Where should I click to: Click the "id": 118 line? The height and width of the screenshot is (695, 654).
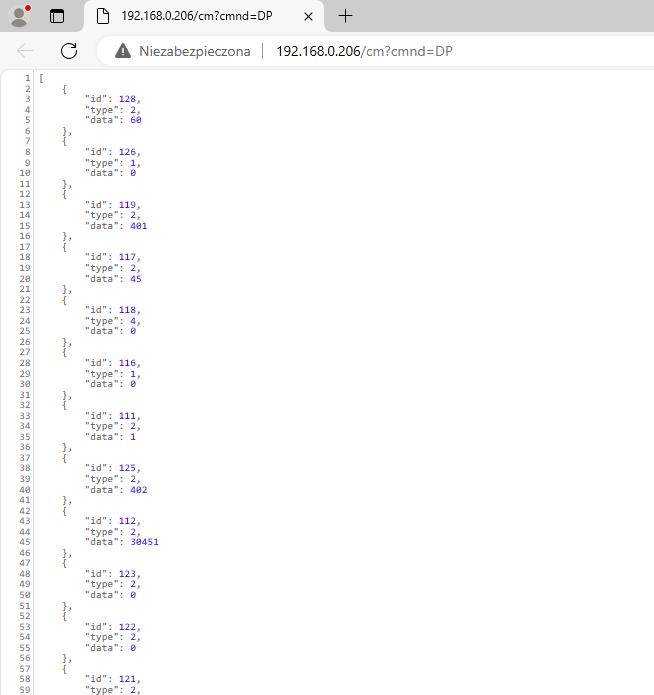pos(113,310)
